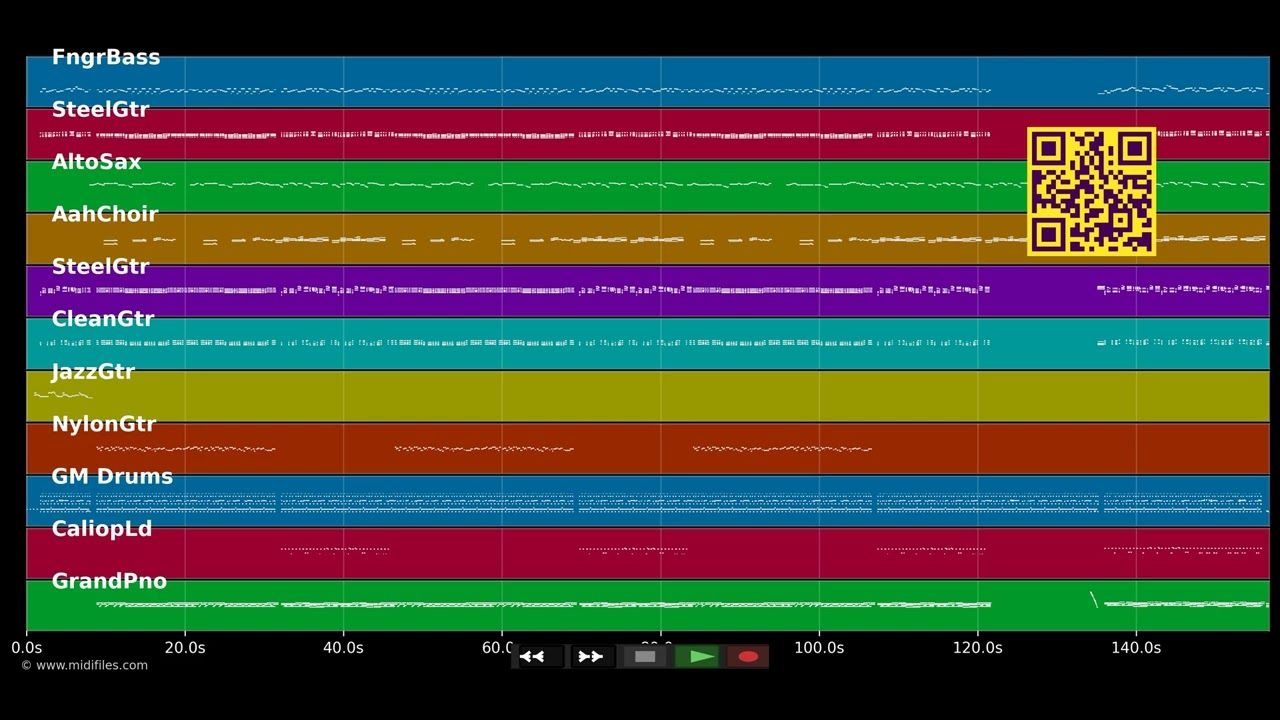Viewport: 1280px width, 720px height.
Task: Select the AahChoir track label
Action: click(x=105, y=214)
